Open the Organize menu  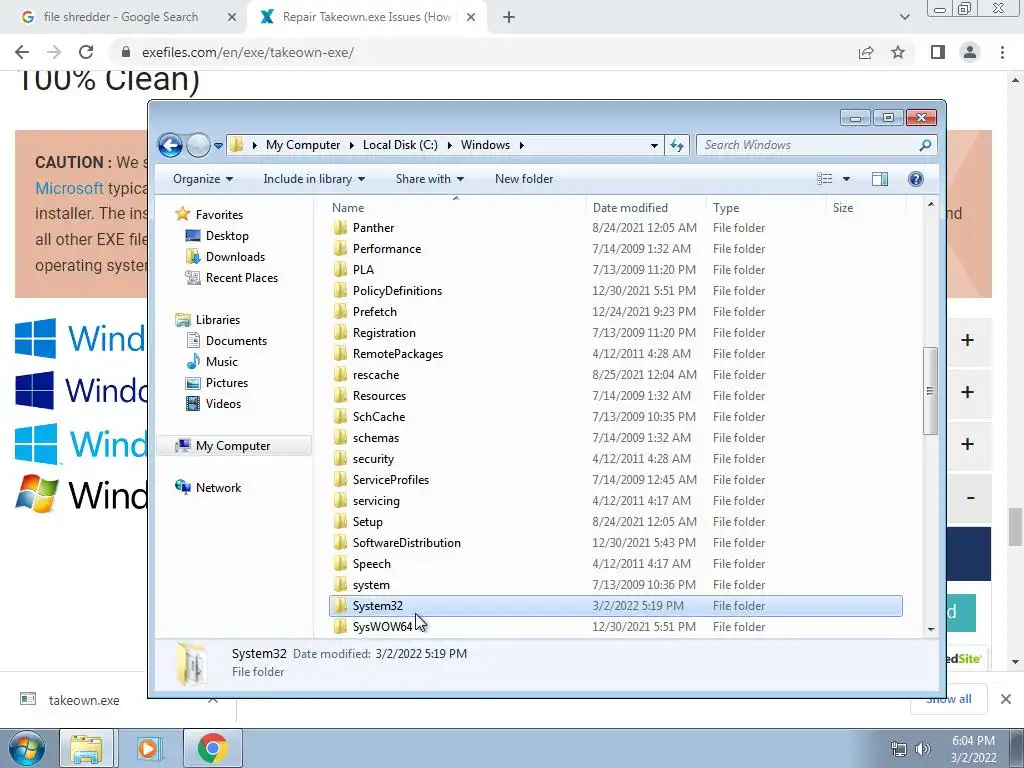coord(203,179)
